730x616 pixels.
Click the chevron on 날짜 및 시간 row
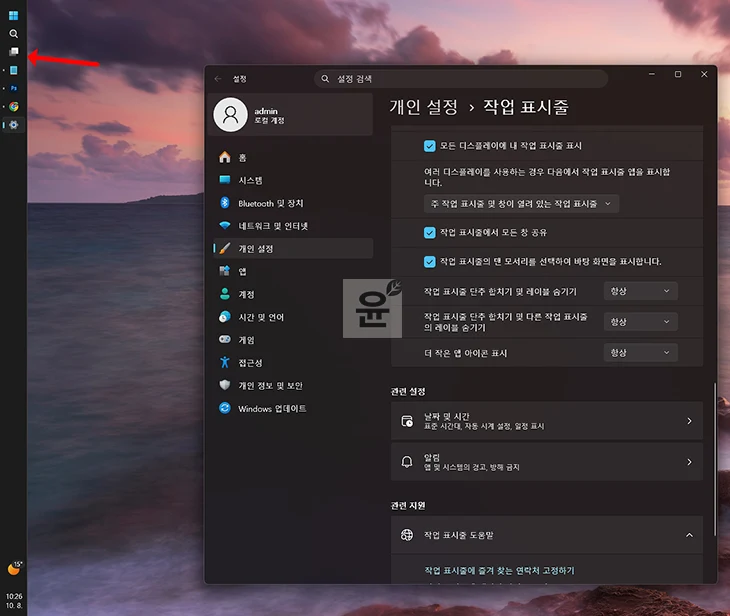coord(689,421)
